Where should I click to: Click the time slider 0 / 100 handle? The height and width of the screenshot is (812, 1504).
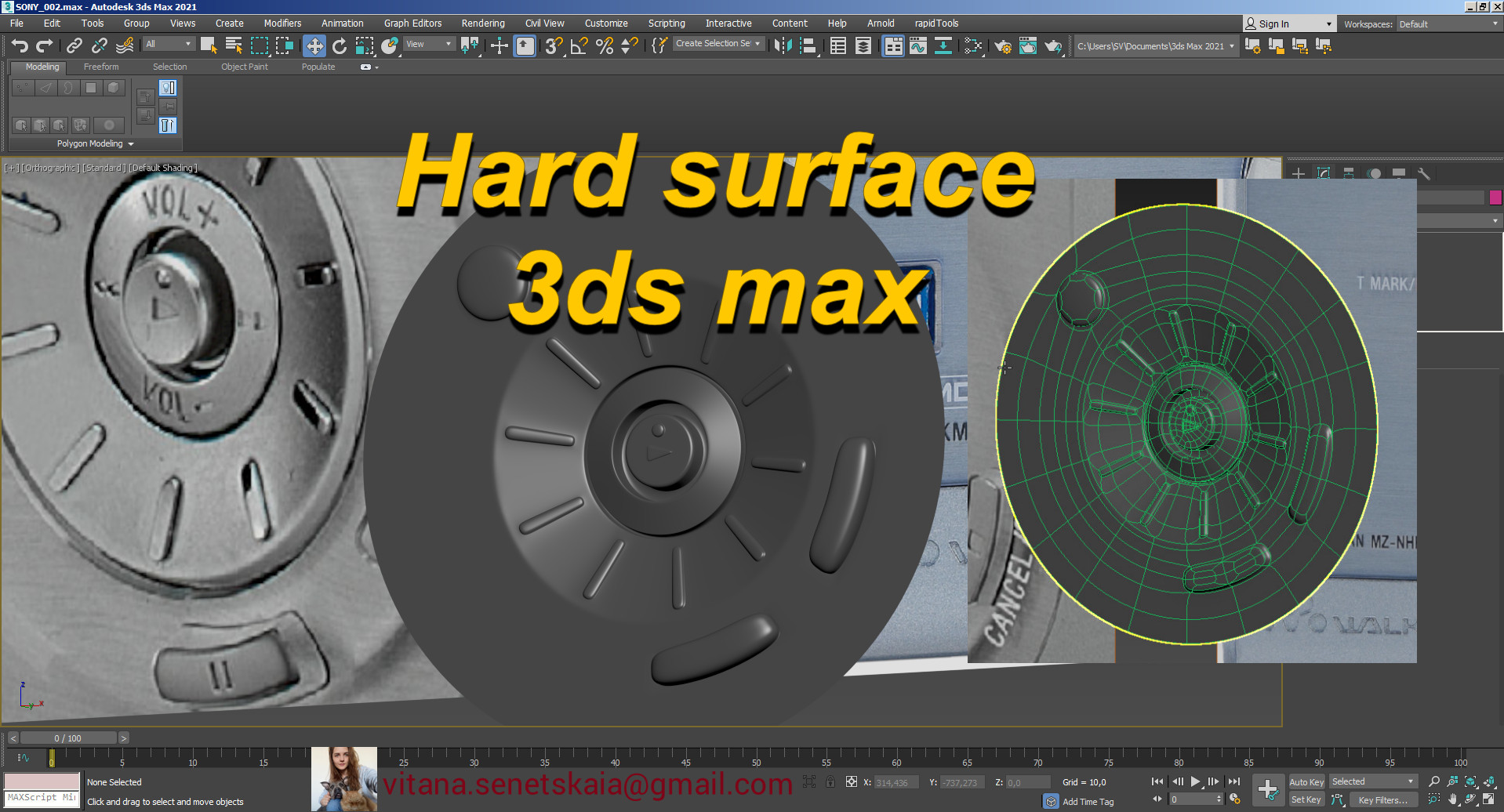tap(68, 738)
